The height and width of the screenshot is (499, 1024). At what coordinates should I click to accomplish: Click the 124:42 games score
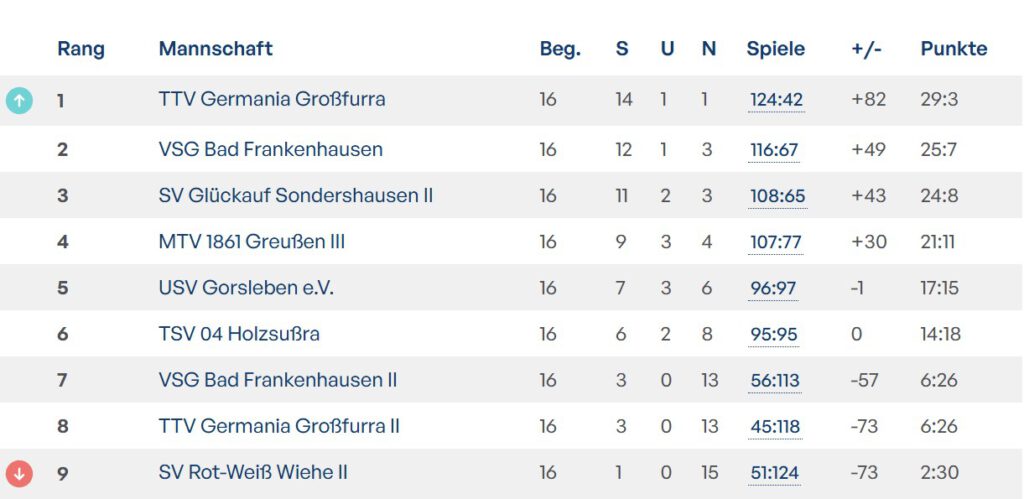point(776,100)
